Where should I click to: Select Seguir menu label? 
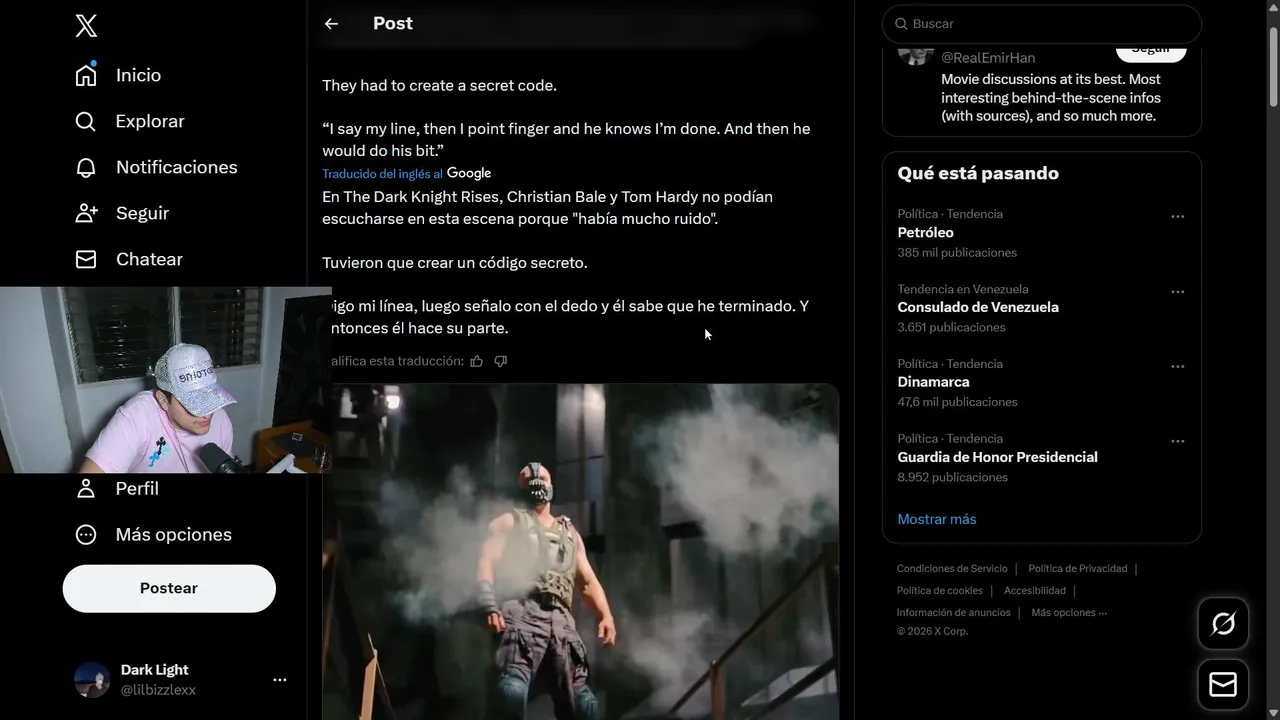(x=142, y=213)
